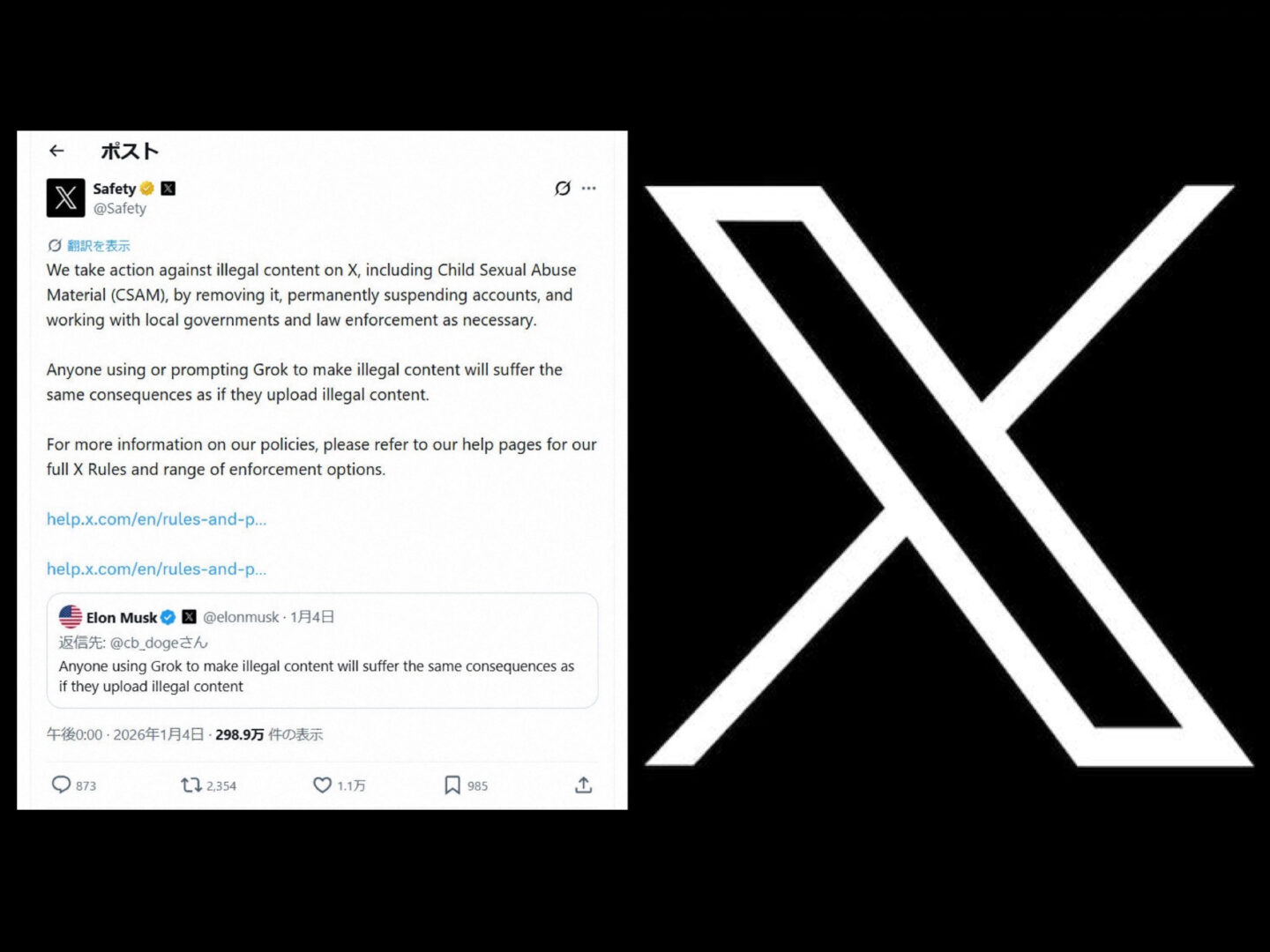This screenshot has height=952, width=1270.
Task: Click the gold verified badge by Safety
Action: coord(147,188)
